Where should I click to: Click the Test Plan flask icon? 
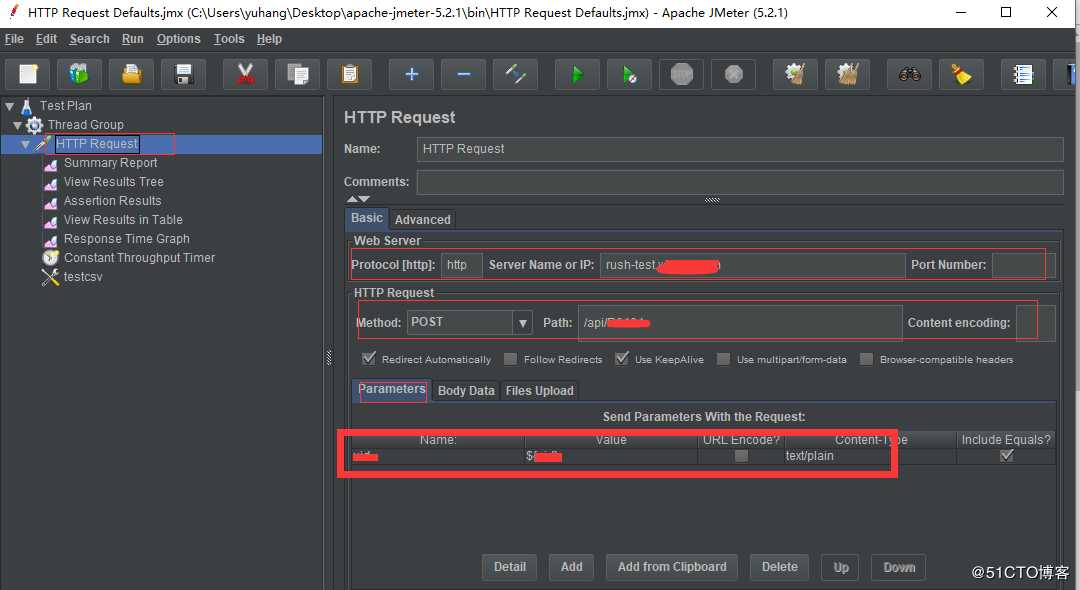click(x=27, y=106)
